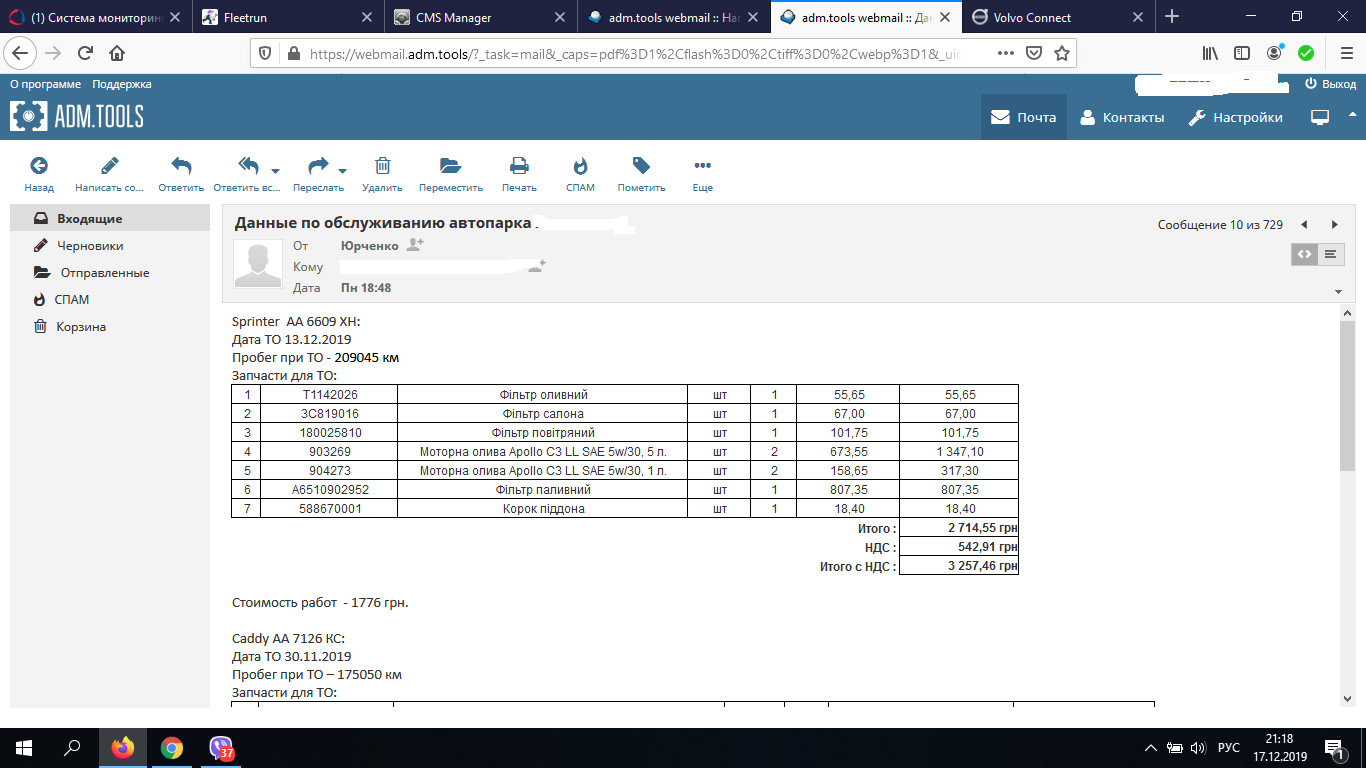The image size is (1366, 768).
Task: Expand Reply-all options dropdown arrow
Action: [x=275, y=170]
